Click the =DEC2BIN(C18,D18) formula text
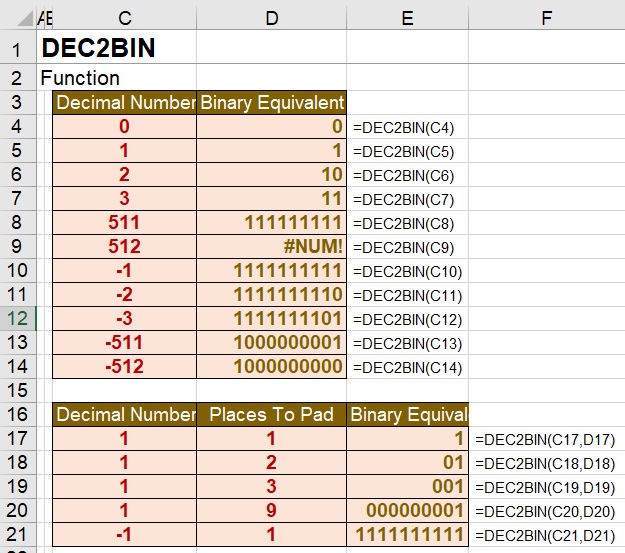This screenshot has height=553, width=625. tap(545, 464)
